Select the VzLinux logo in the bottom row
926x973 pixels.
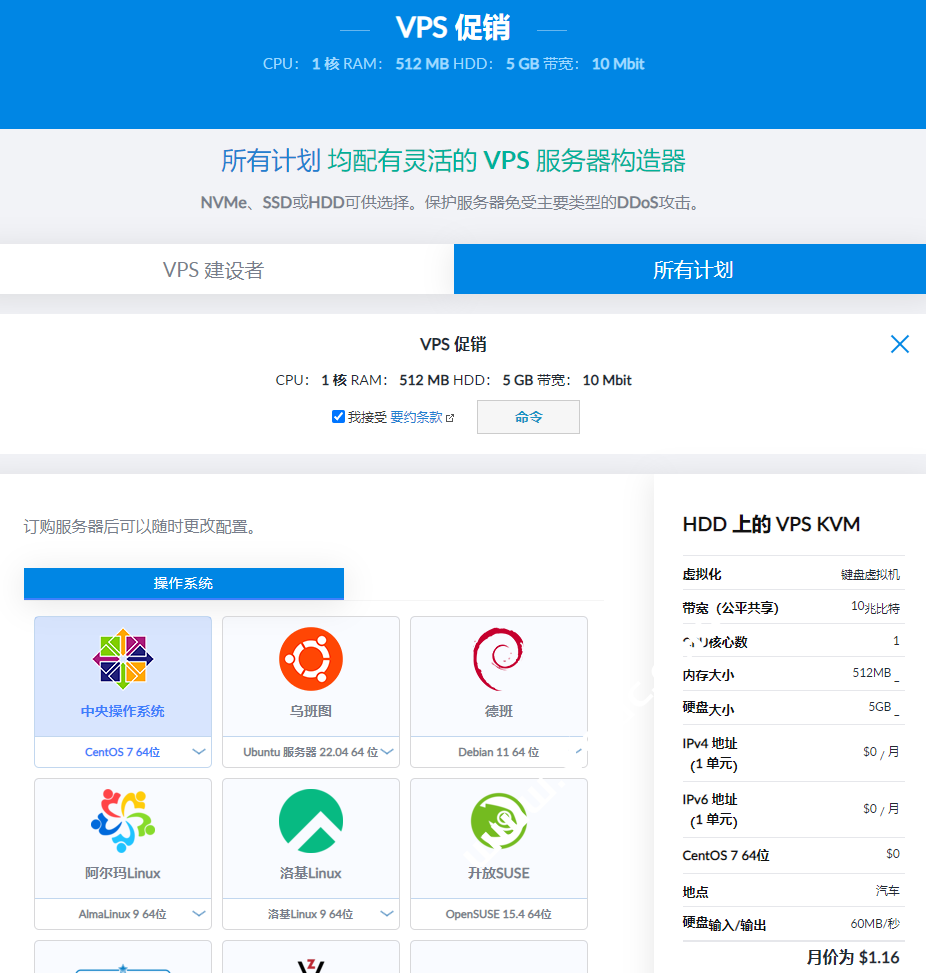point(310,965)
